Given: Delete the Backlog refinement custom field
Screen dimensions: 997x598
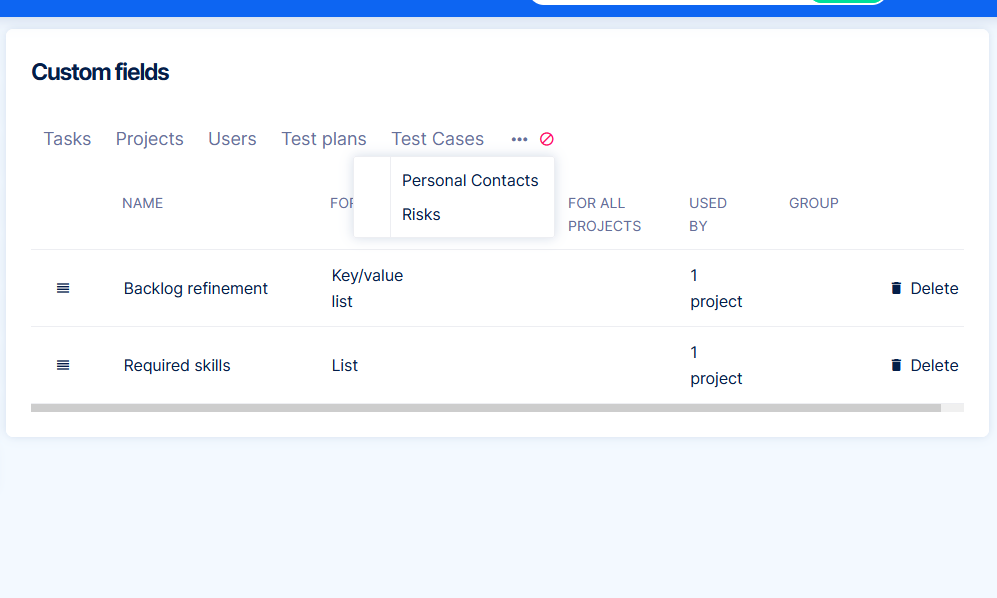Looking at the screenshot, I should coord(924,288).
